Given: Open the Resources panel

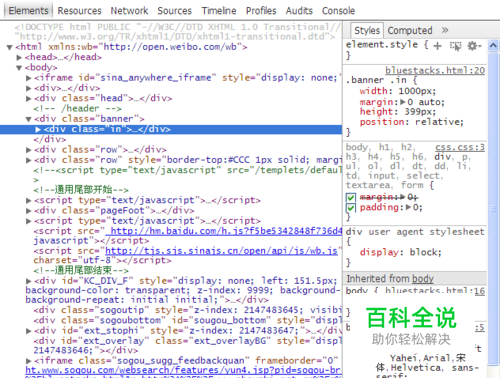Looking at the screenshot, I should tap(79, 11).
